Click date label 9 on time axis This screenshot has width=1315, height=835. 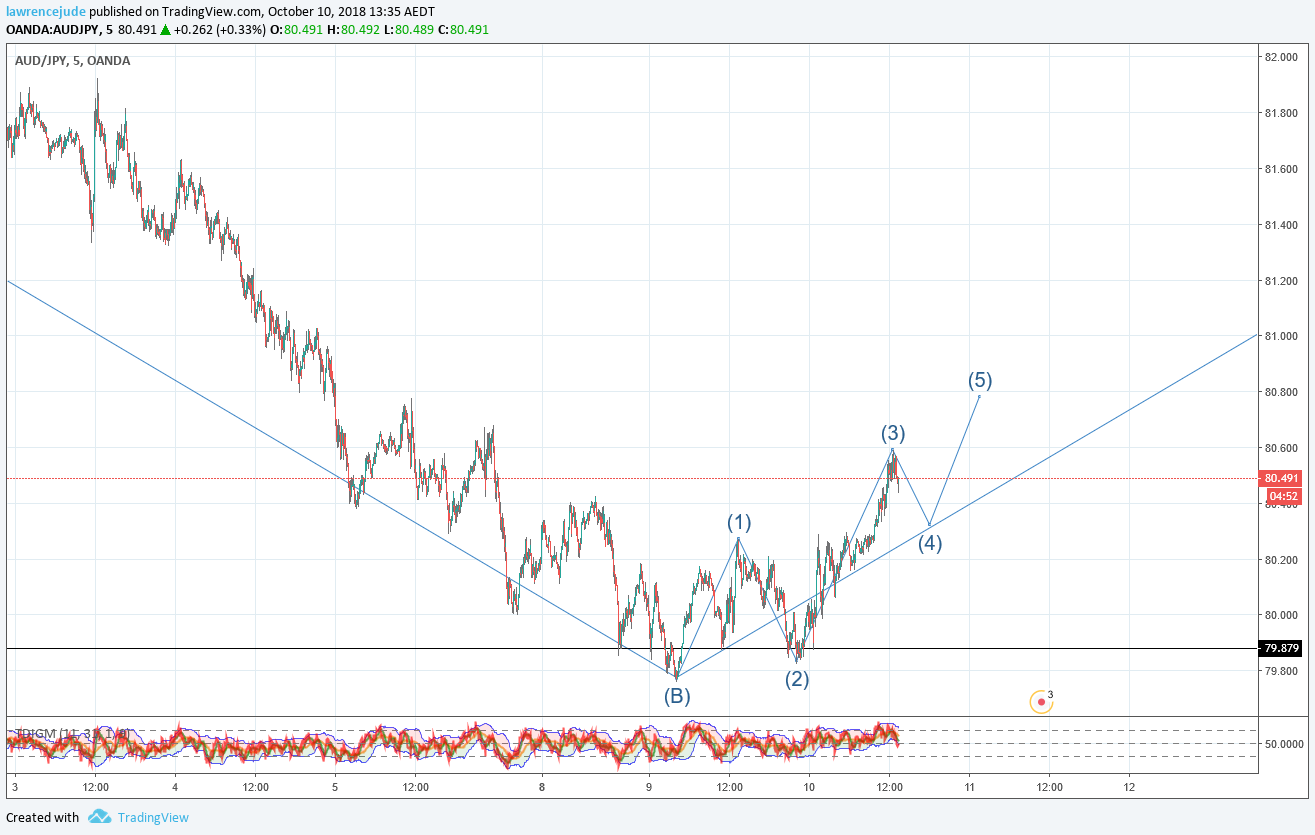pos(649,788)
